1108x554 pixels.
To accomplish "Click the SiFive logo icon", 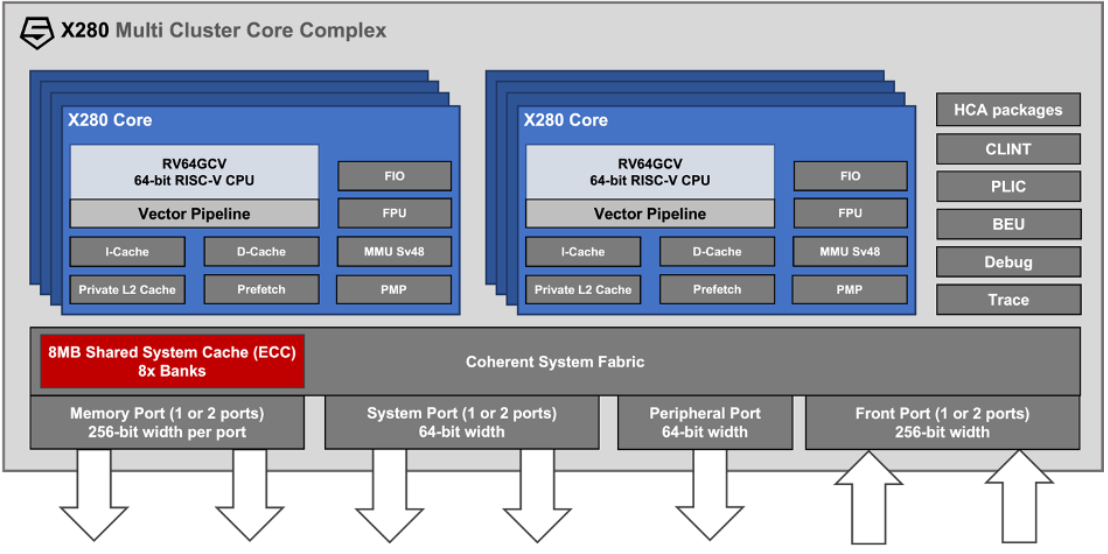I will tap(37, 32).
